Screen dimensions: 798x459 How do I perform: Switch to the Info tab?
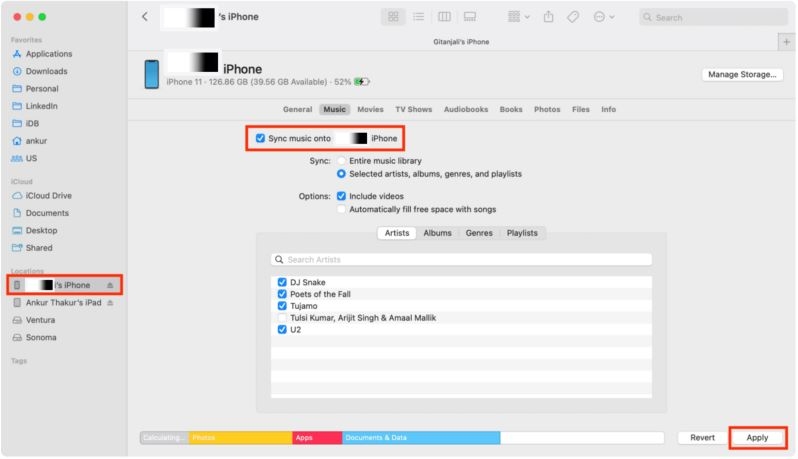(x=608, y=109)
